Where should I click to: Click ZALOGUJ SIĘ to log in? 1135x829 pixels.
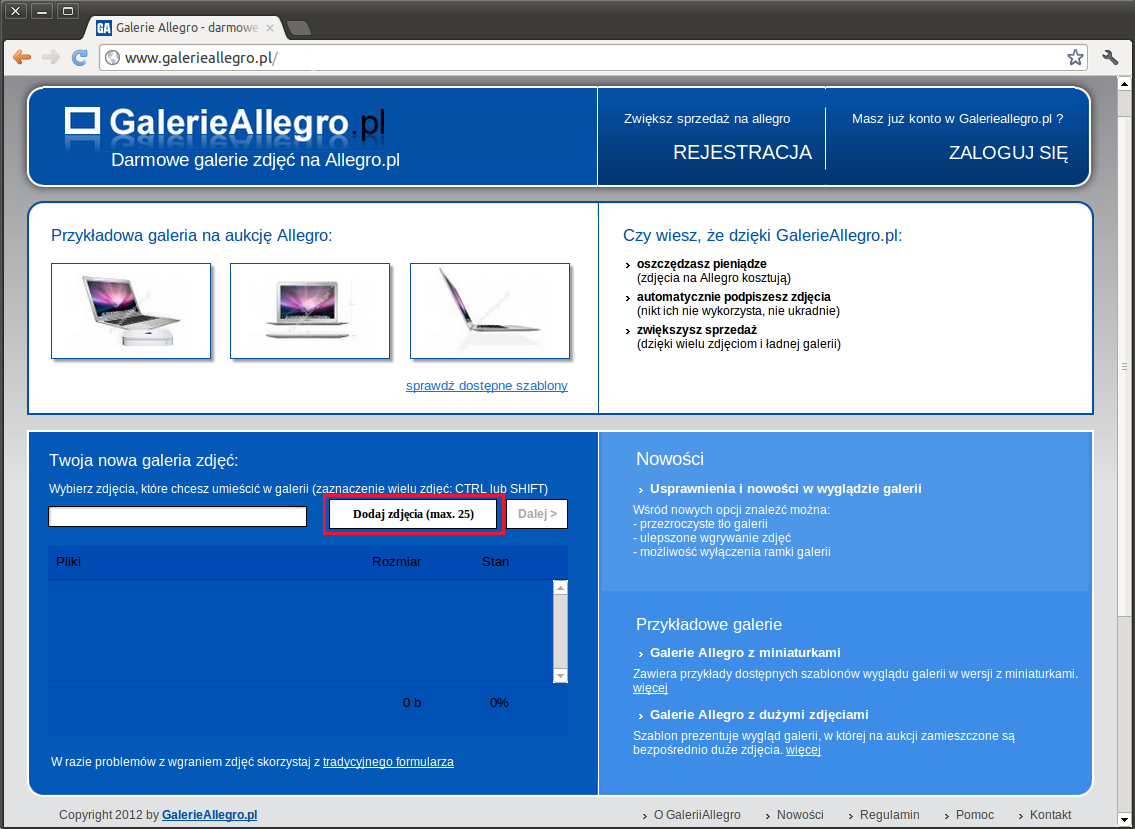pyautogui.click(x=1008, y=153)
